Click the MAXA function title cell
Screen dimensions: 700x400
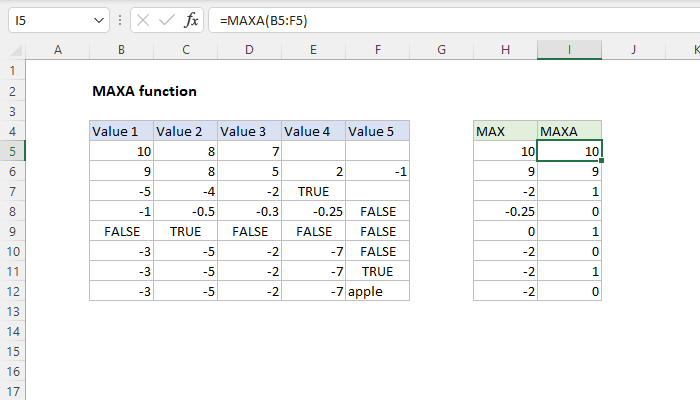coord(143,91)
